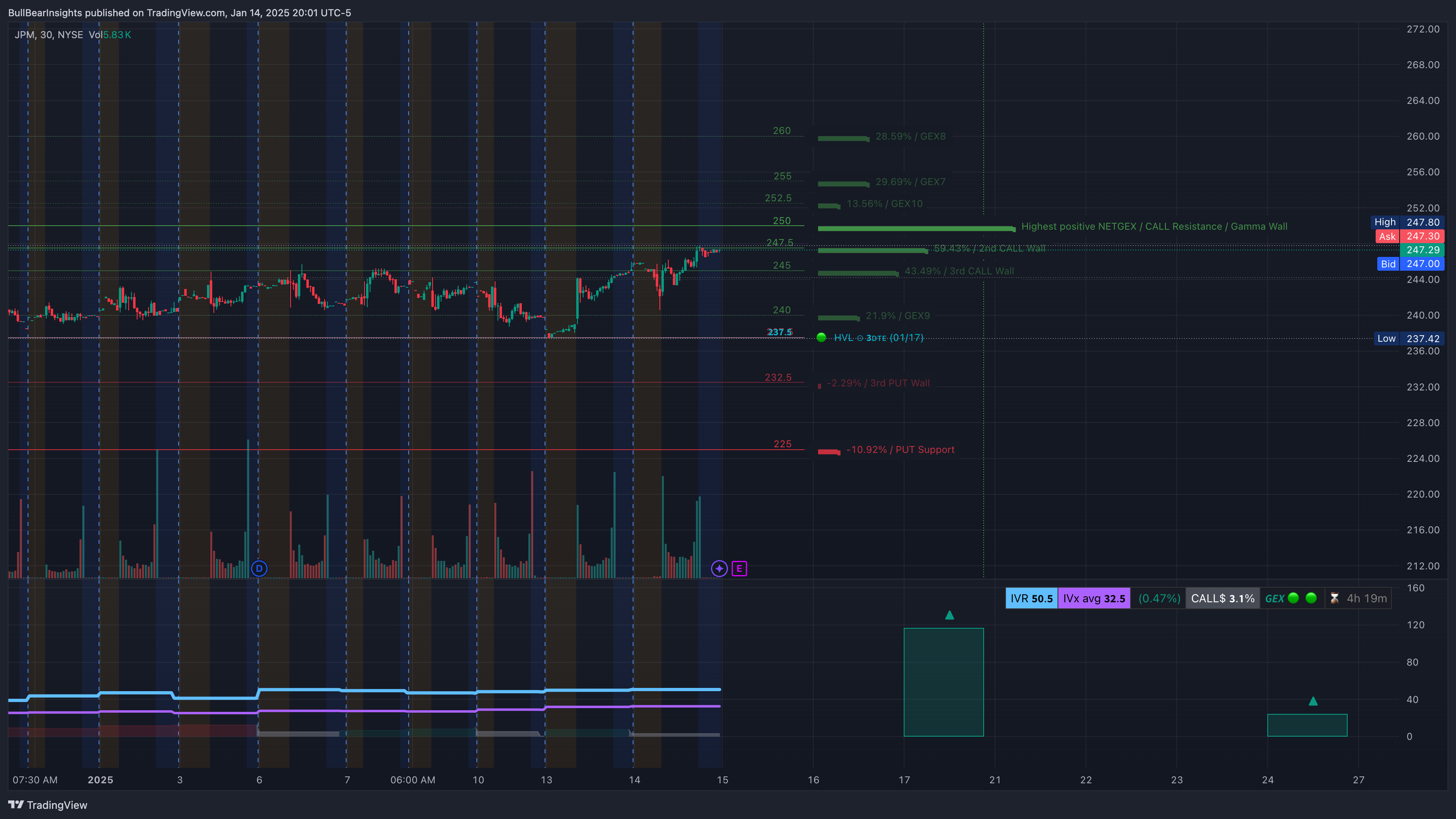The height and width of the screenshot is (819, 1456).
Task: Click the 160 scale value in lower pane
Action: coord(1415,588)
